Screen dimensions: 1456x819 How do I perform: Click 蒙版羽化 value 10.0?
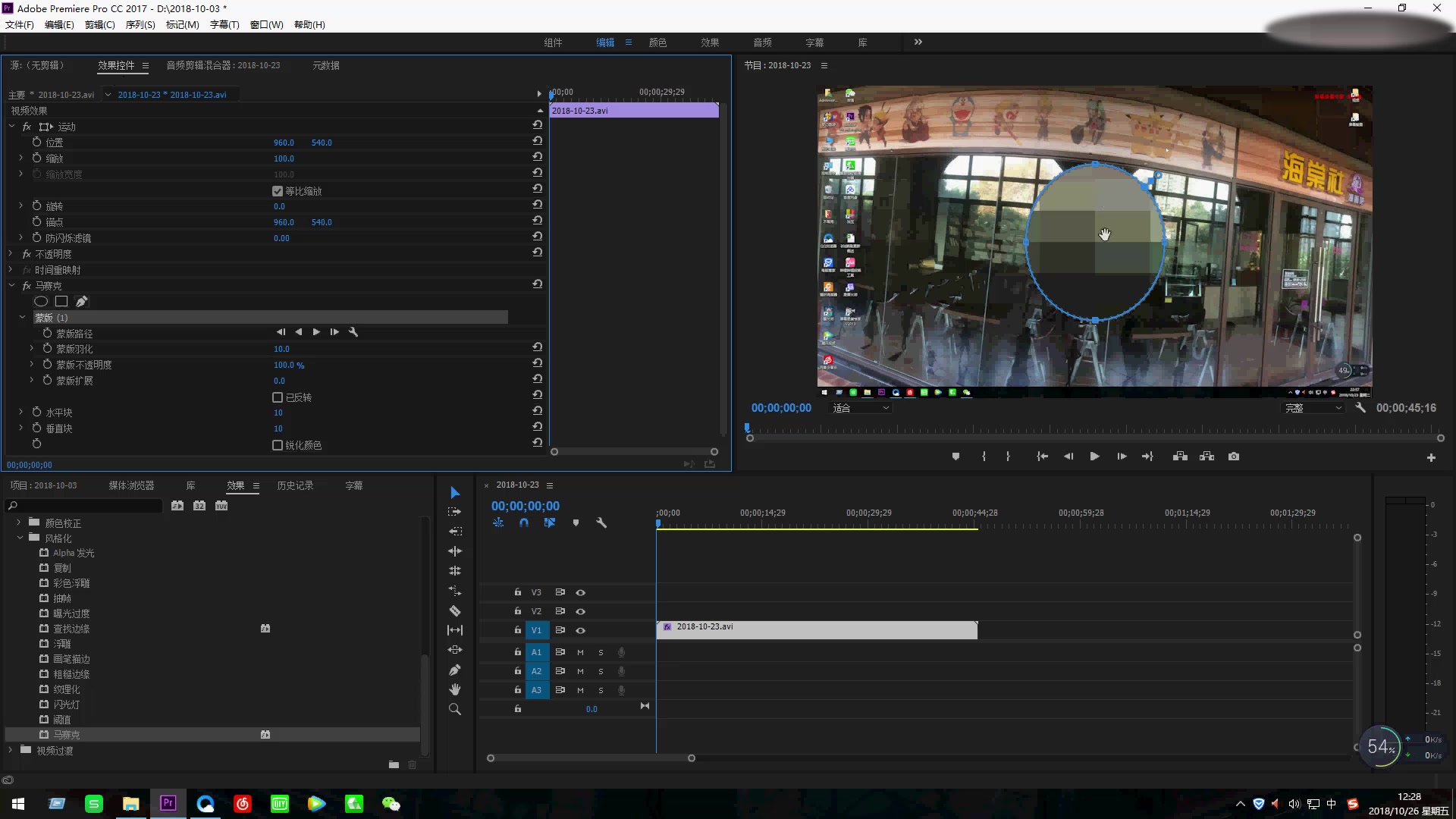pos(281,349)
